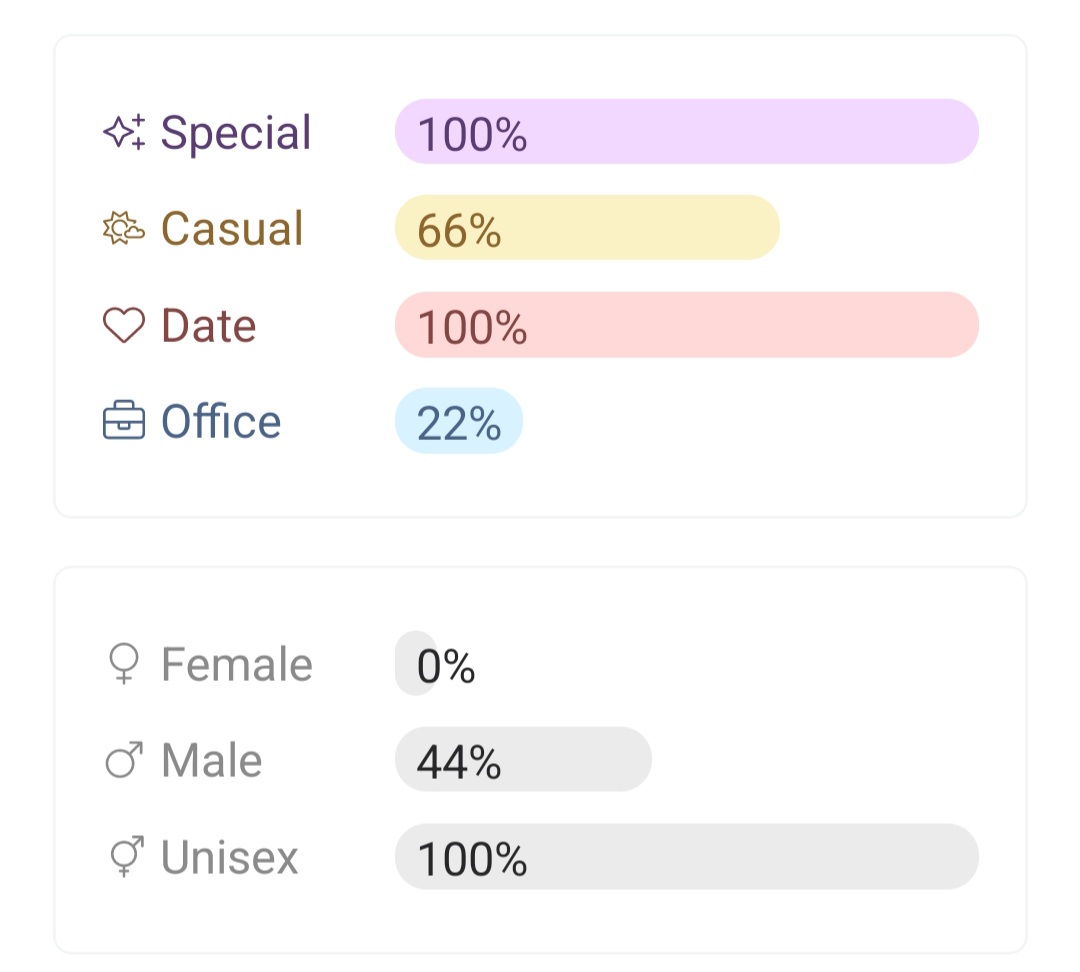Click the sun and cloud Casual icon
Screen dimensions: 1080x972
[124, 229]
